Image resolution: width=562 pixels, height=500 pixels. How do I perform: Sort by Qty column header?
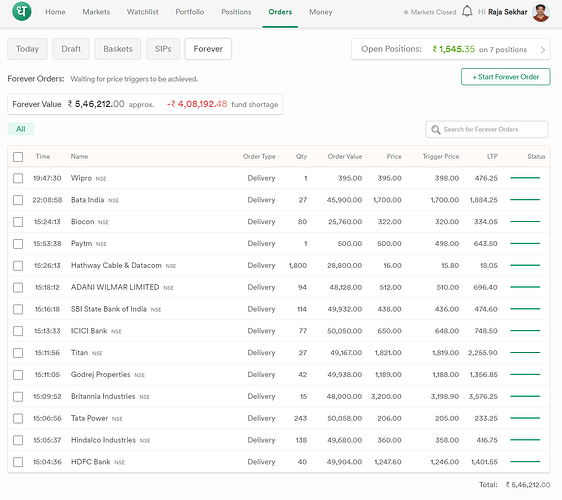301,157
